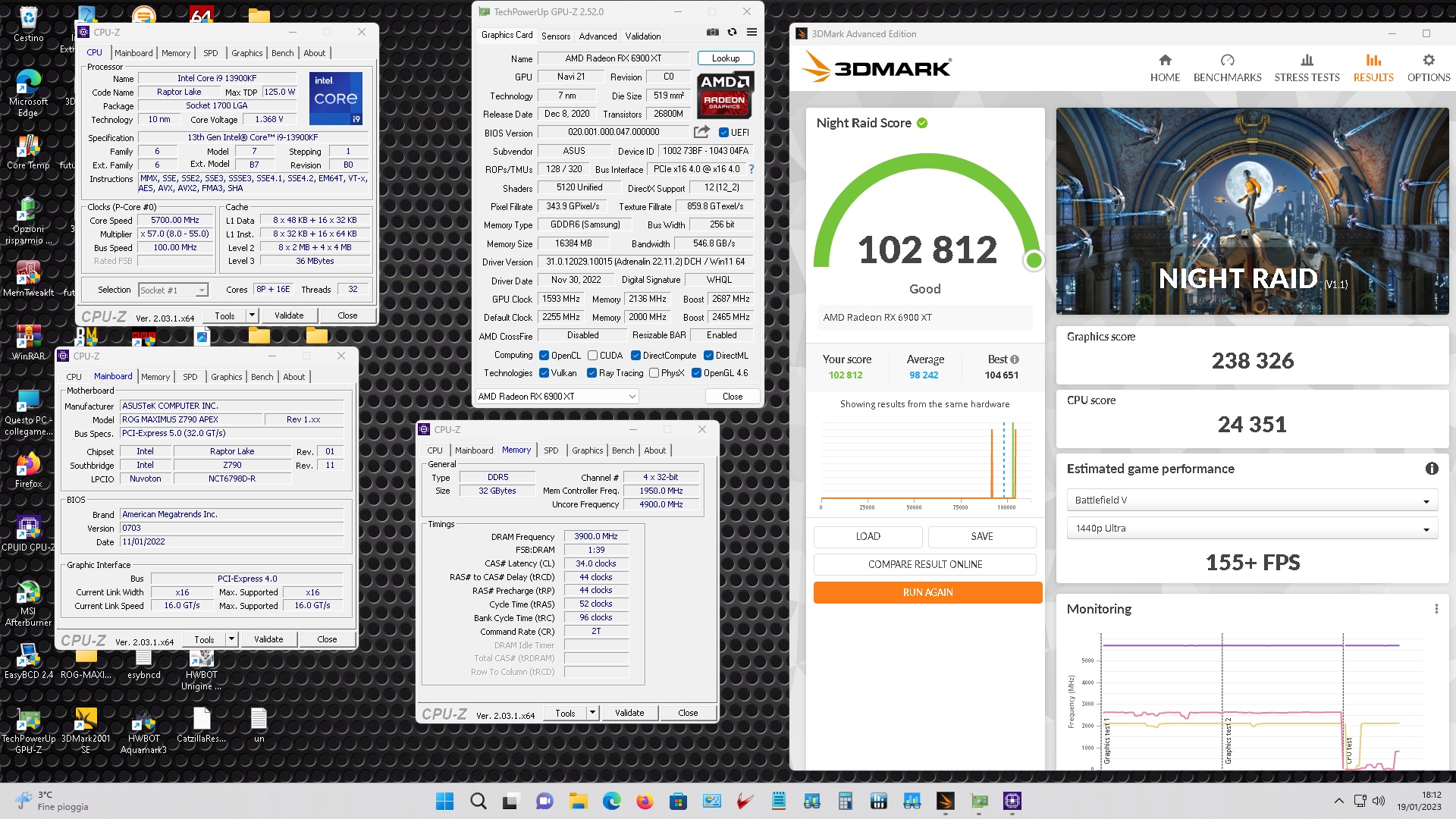Toggle the DirectML checkbox
Viewport: 1456px width, 819px height.
click(708, 356)
